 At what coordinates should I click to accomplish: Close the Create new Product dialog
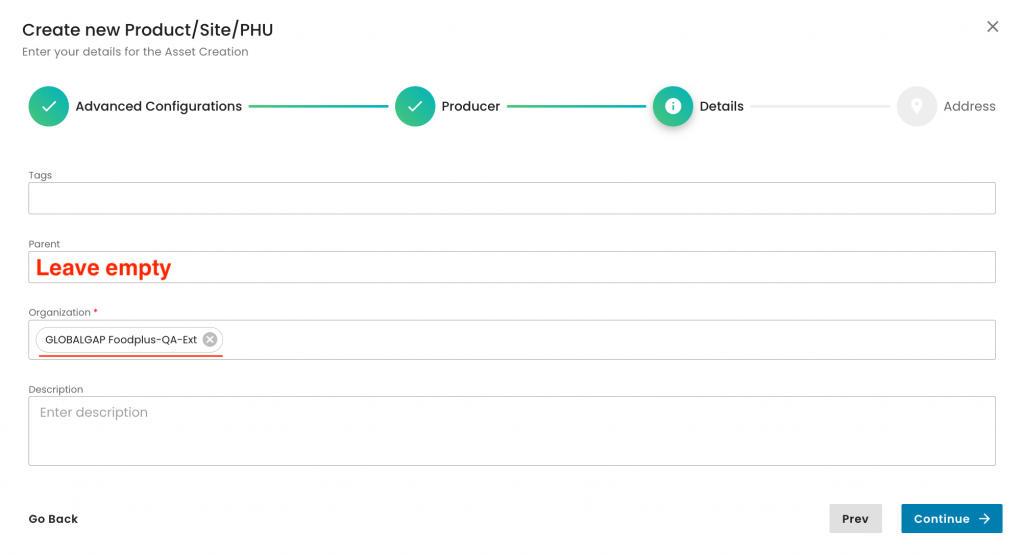(x=993, y=27)
